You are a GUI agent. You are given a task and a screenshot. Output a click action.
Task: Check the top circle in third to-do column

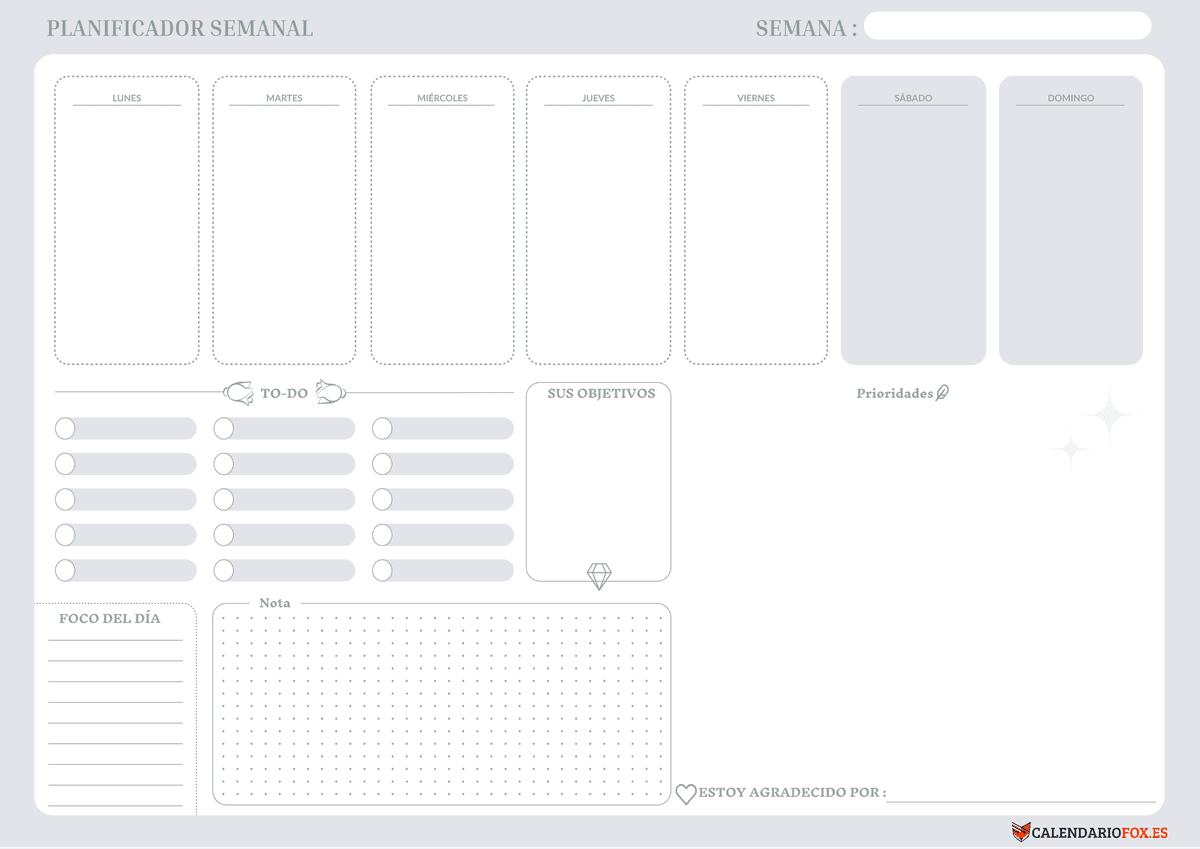coord(382,429)
